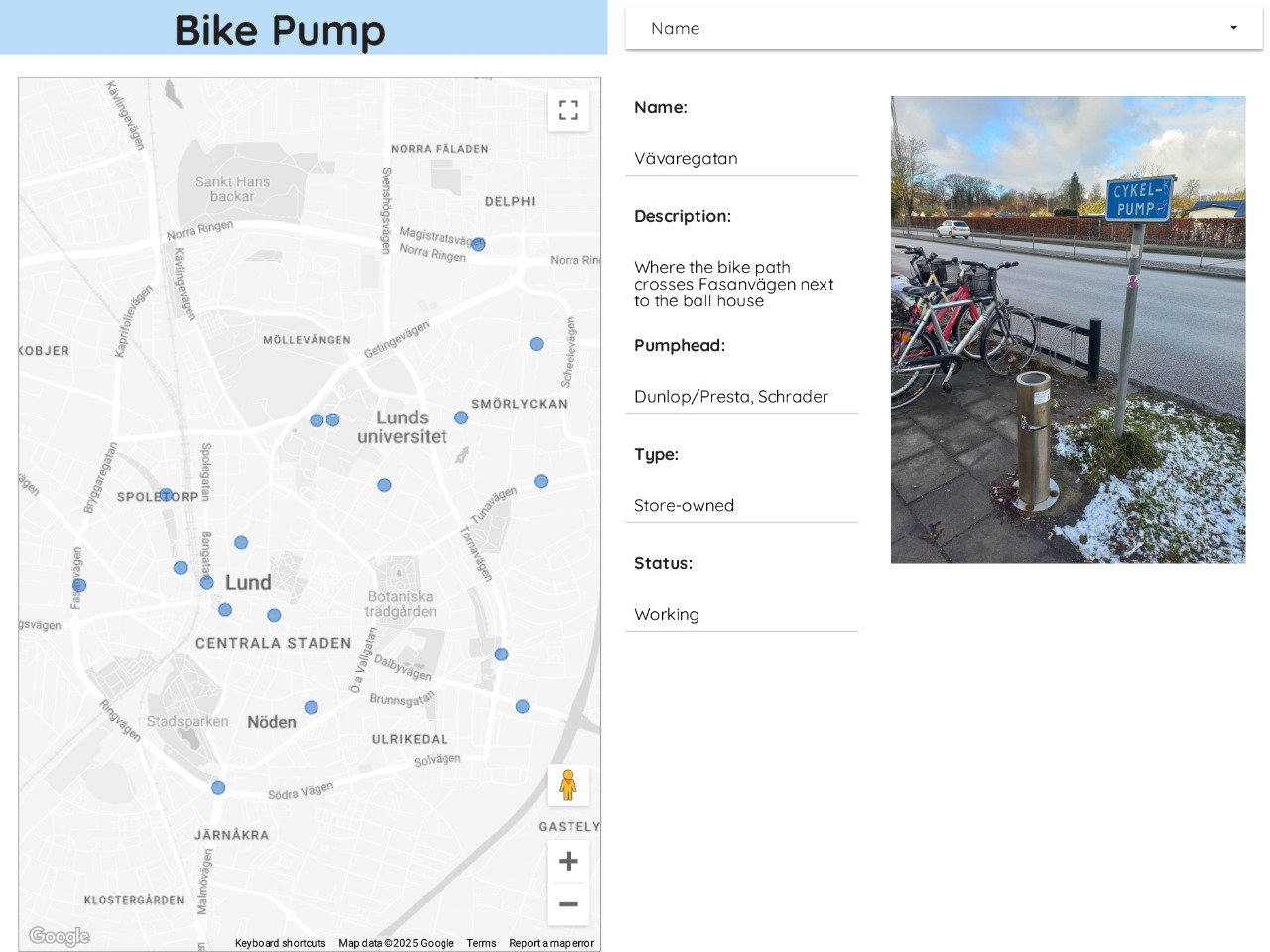Click the bike pump photo
The width and height of the screenshot is (1270, 952).
point(1068,329)
